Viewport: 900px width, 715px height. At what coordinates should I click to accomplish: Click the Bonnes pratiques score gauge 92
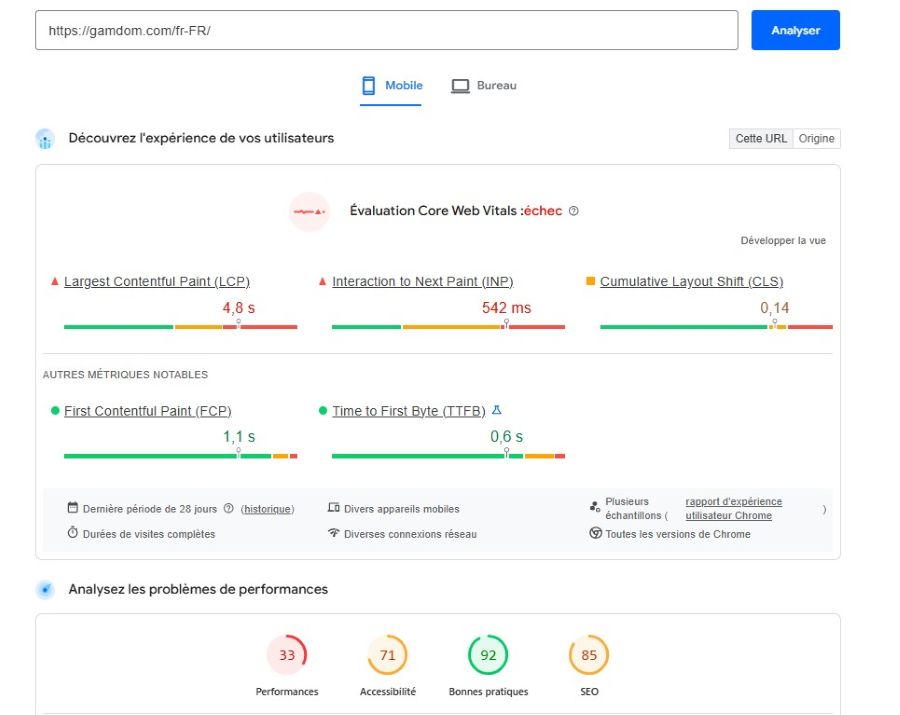[x=488, y=655]
